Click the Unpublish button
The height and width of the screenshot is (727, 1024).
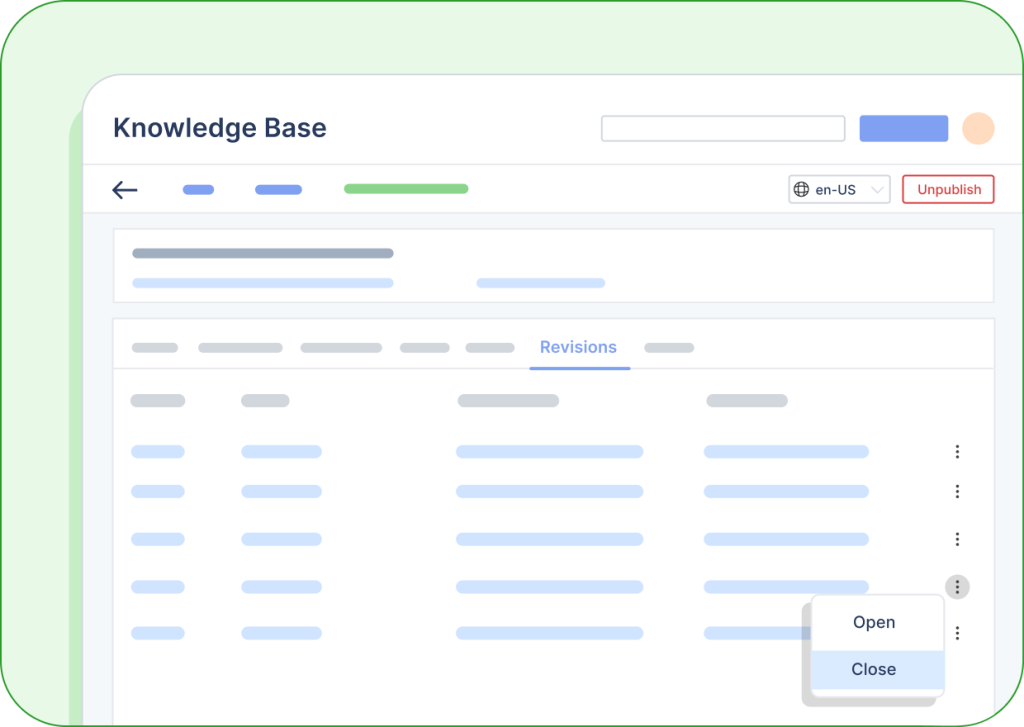click(x=947, y=189)
